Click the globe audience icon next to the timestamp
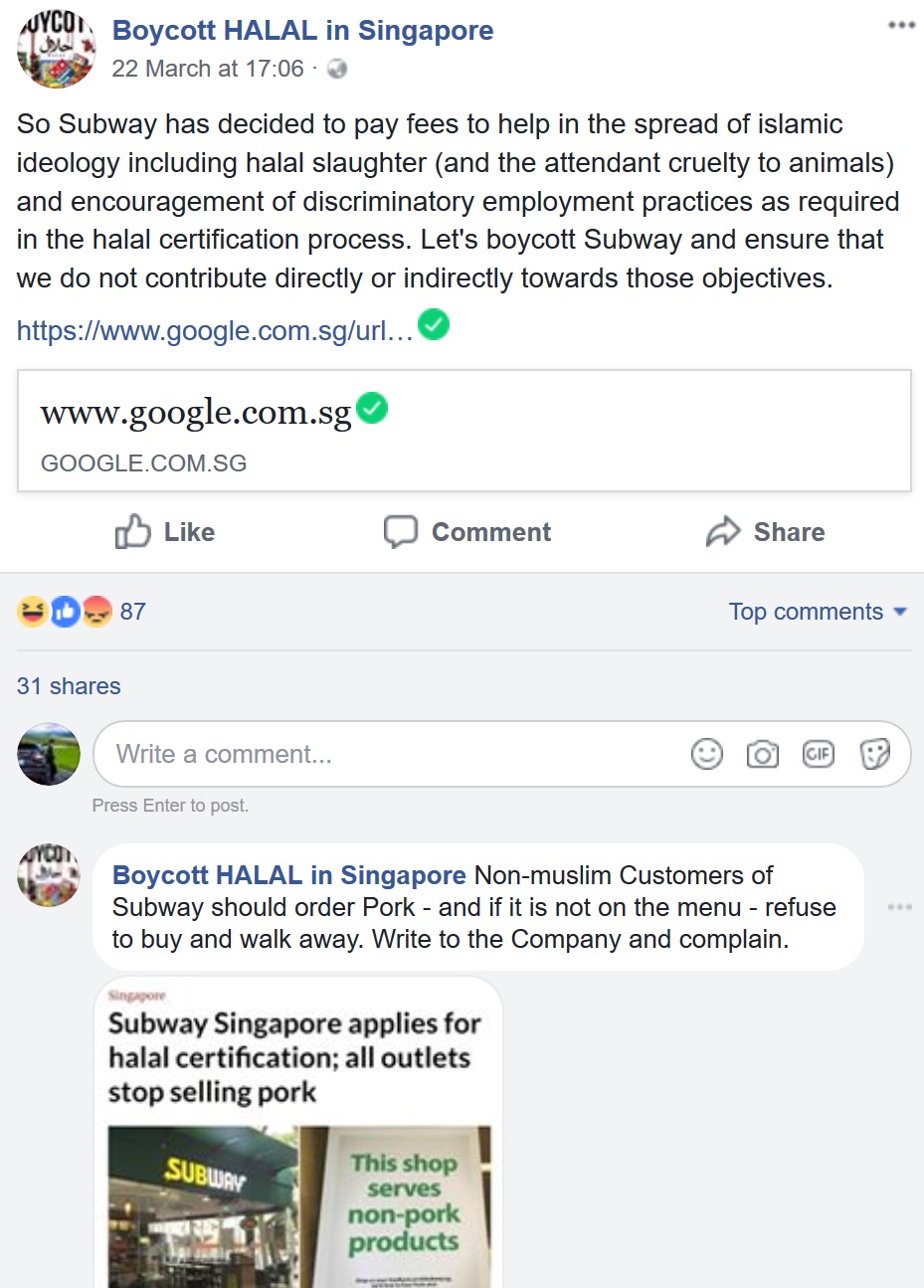Screen dimensions: 924x1288 point(339,69)
